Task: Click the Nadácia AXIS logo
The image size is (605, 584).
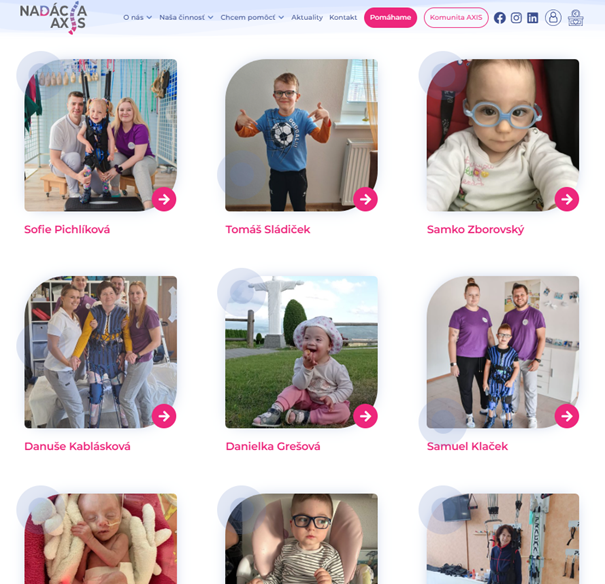Action: [53, 17]
